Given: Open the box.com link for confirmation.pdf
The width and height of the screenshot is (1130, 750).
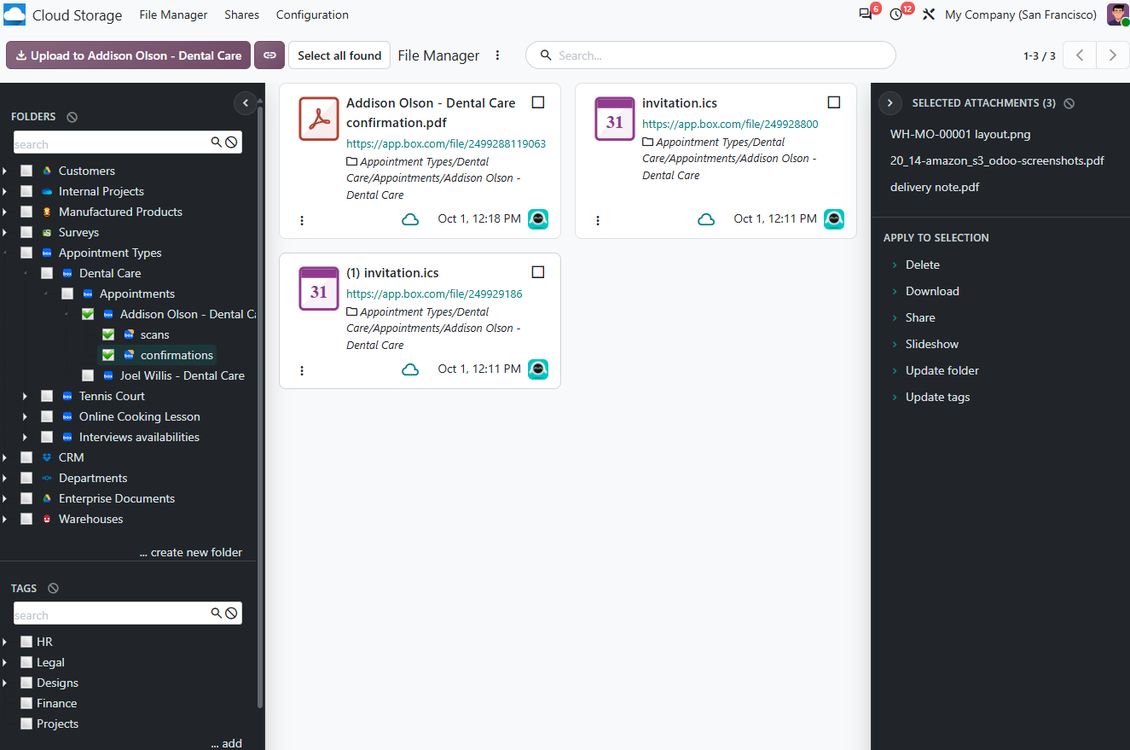Looking at the screenshot, I should tap(446, 143).
